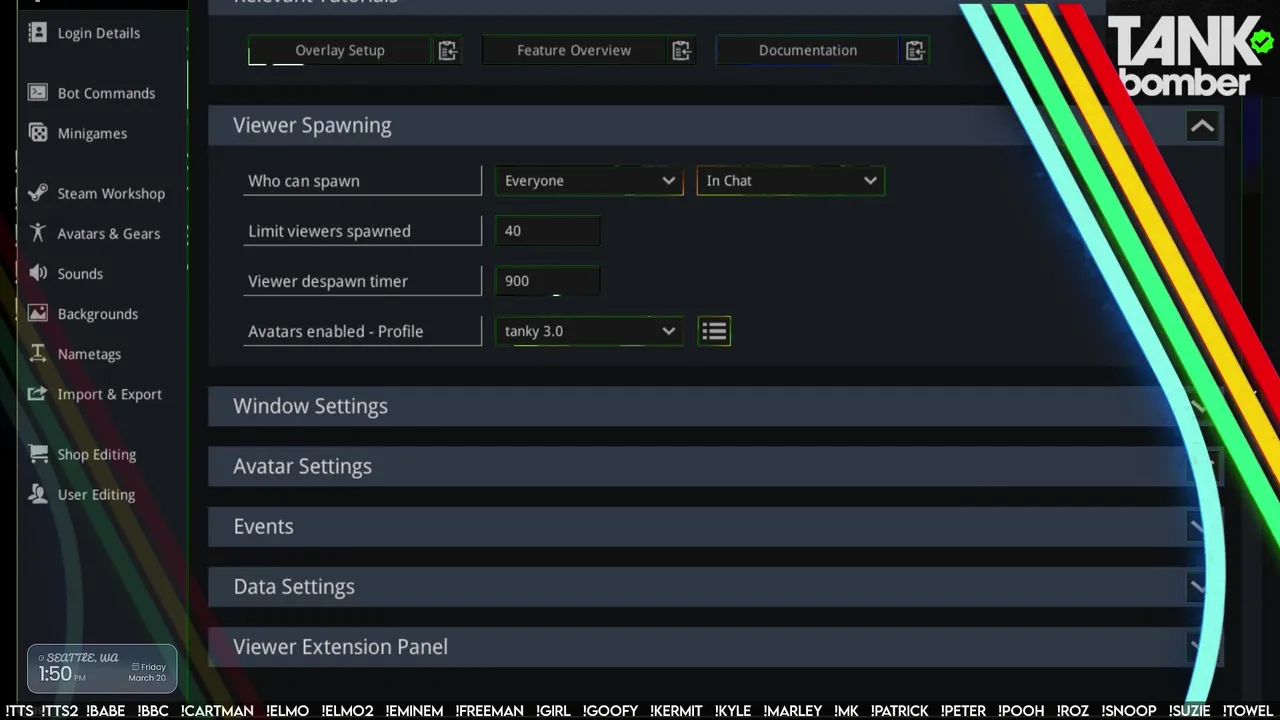
Task: Expand the Events section
Action: [714, 526]
